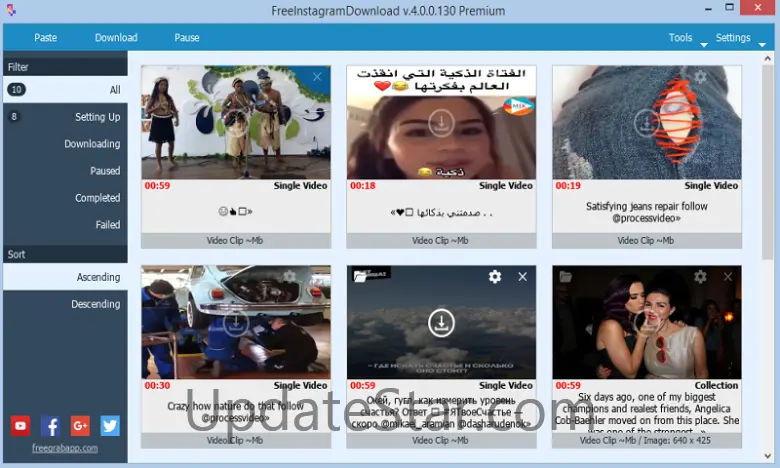This screenshot has width=780, height=468.
Task: Show only Failed items
Action: (65, 224)
